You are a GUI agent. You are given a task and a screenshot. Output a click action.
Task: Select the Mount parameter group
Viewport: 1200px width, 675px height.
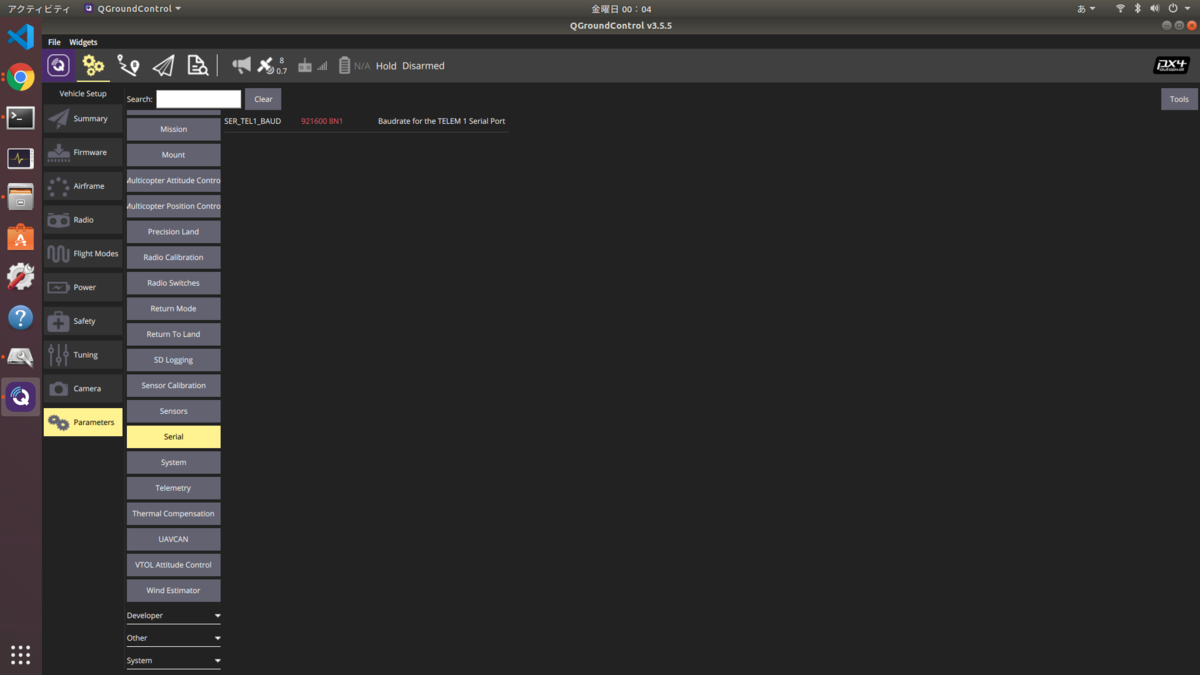(x=173, y=155)
